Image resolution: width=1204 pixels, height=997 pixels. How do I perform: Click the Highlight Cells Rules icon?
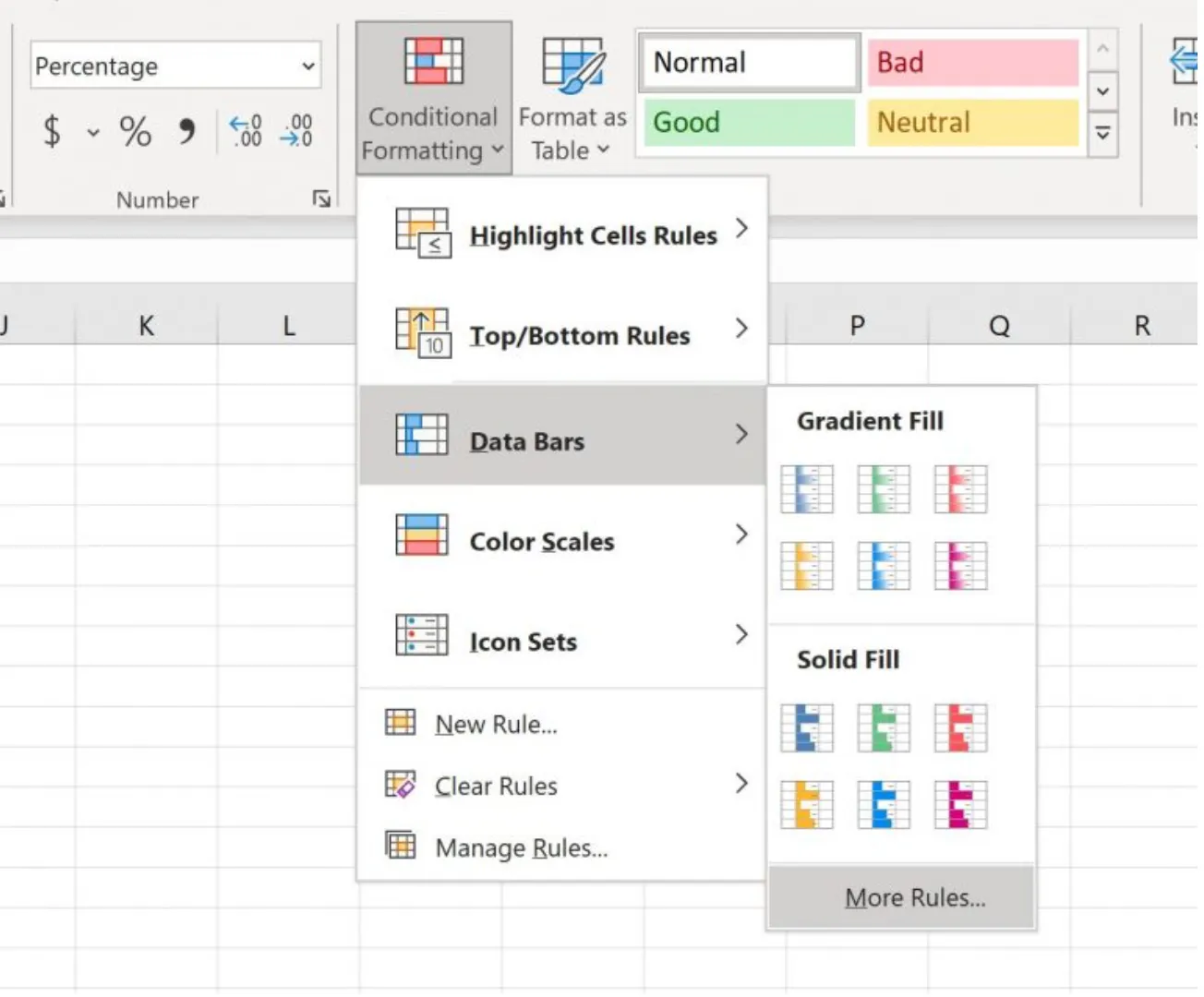tap(422, 233)
